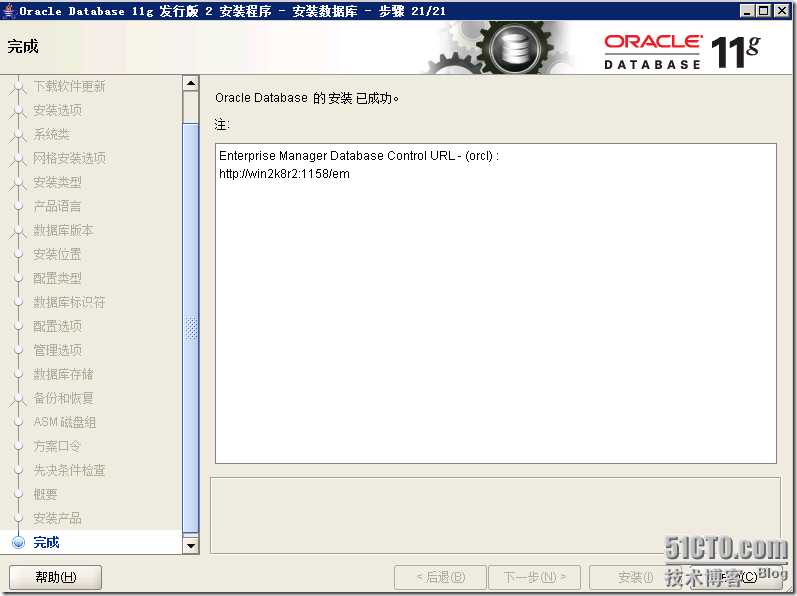
Task: Select the 安装选项 step
Action: point(57,110)
